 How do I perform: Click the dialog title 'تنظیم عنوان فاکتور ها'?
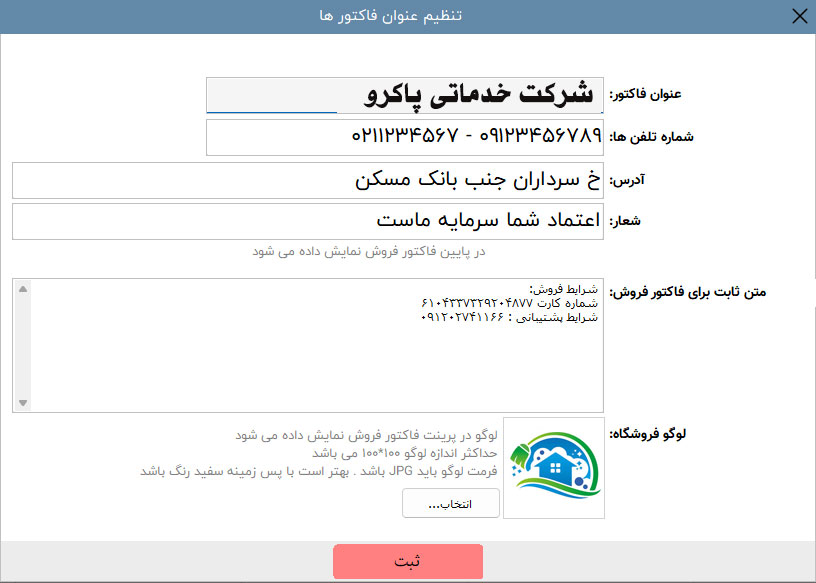coord(391,16)
